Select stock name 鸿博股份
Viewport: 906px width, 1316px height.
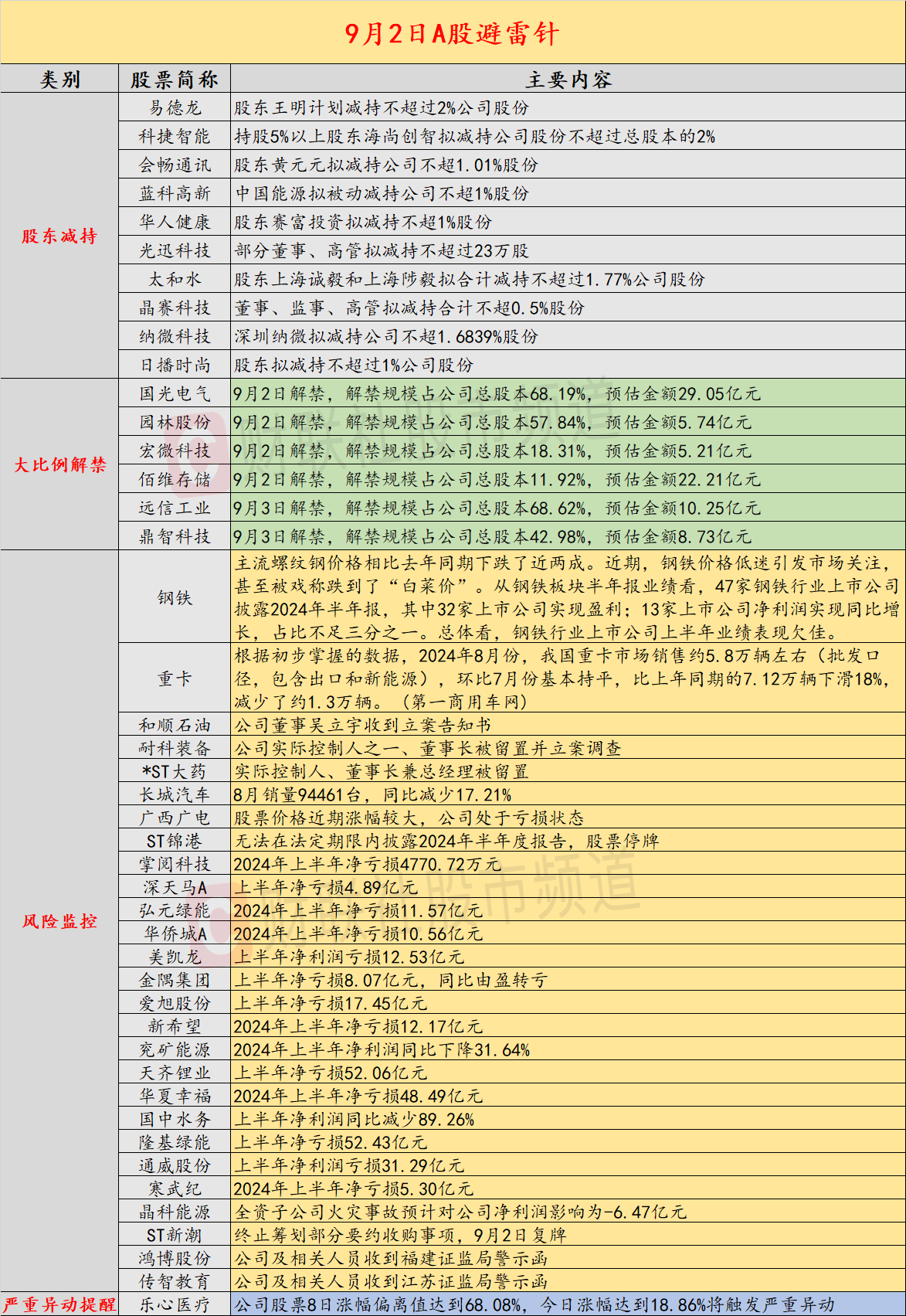click(x=175, y=1259)
